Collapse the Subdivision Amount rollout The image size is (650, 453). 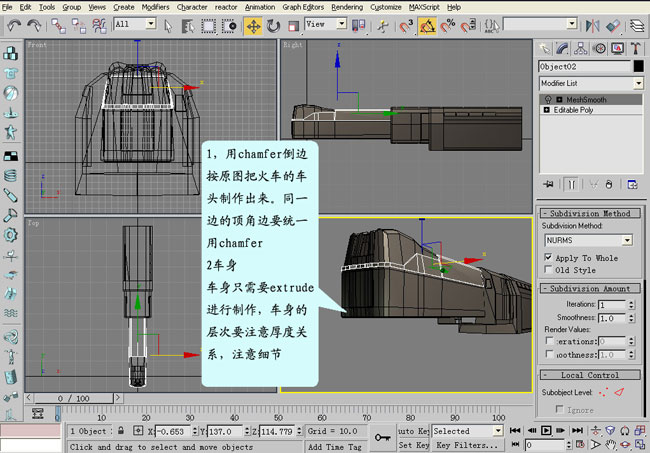[x=590, y=288]
